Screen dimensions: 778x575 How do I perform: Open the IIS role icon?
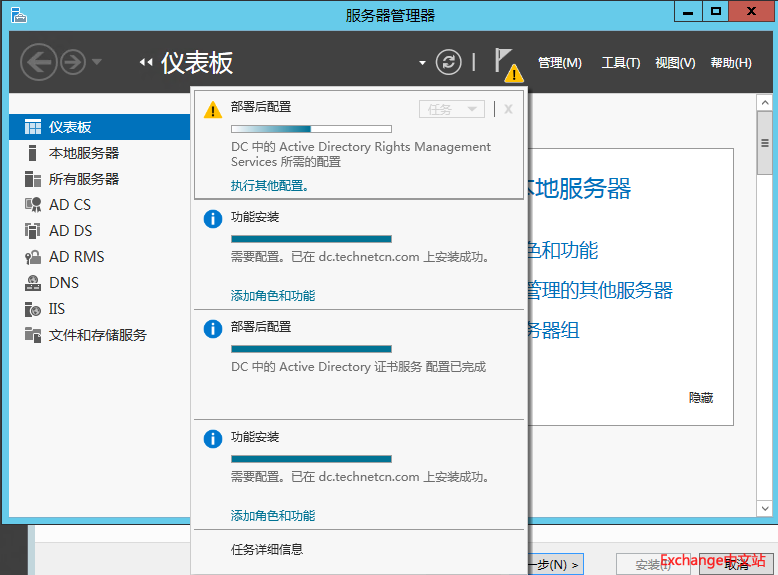click(x=32, y=309)
